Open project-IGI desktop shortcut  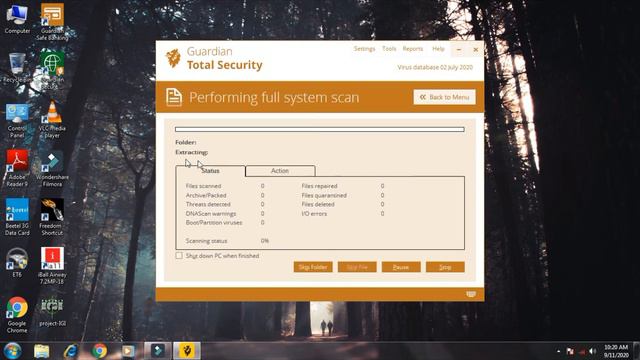pos(52,312)
